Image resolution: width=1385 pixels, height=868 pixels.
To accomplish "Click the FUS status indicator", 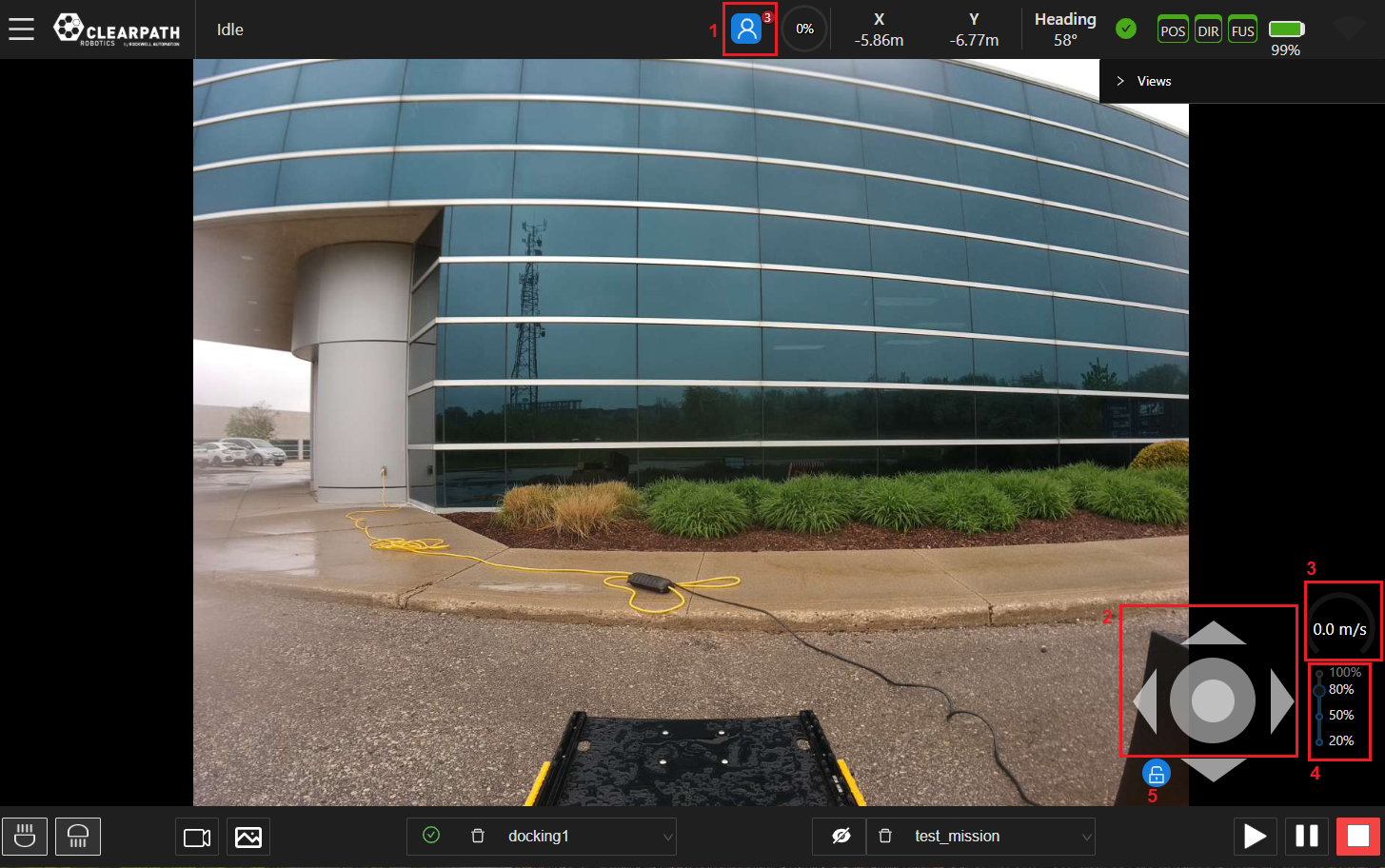I will [x=1242, y=30].
